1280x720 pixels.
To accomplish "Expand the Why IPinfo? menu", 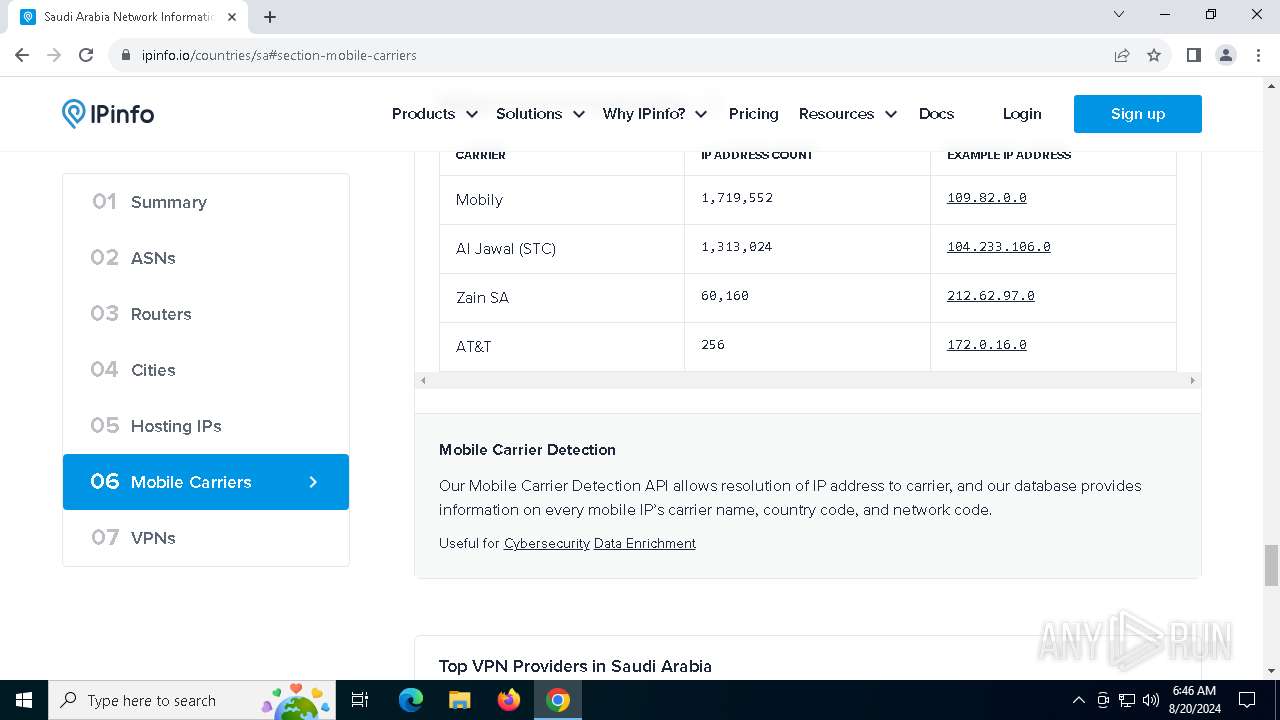I will point(655,114).
